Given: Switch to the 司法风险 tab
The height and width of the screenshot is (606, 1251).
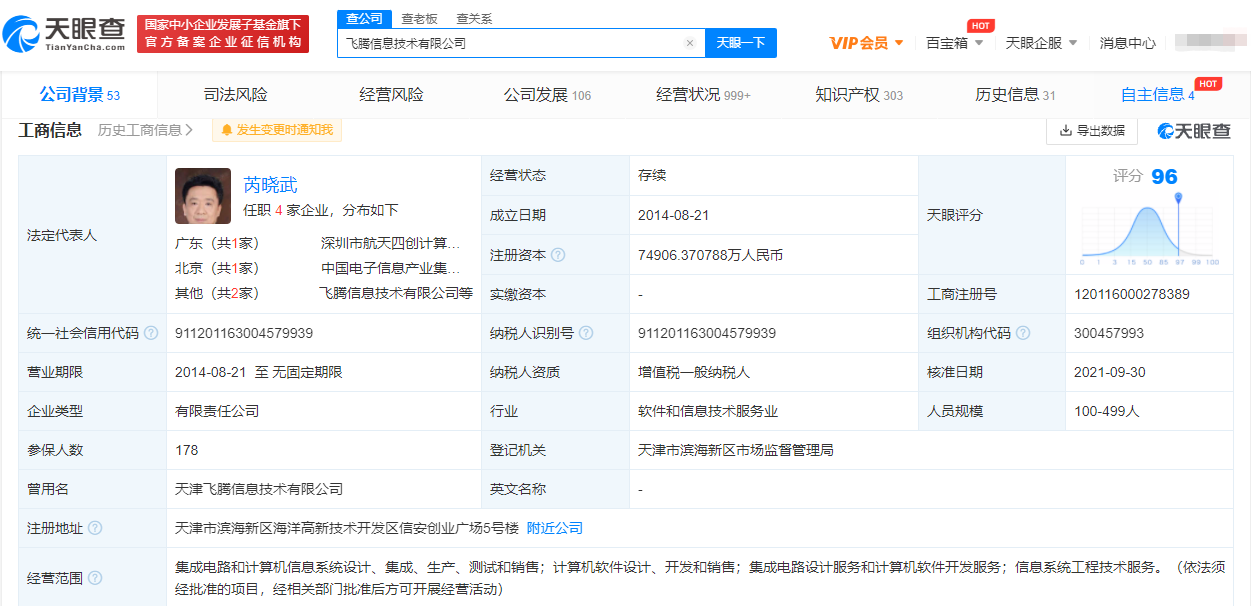Looking at the screenshot, I should coord(235,95).
